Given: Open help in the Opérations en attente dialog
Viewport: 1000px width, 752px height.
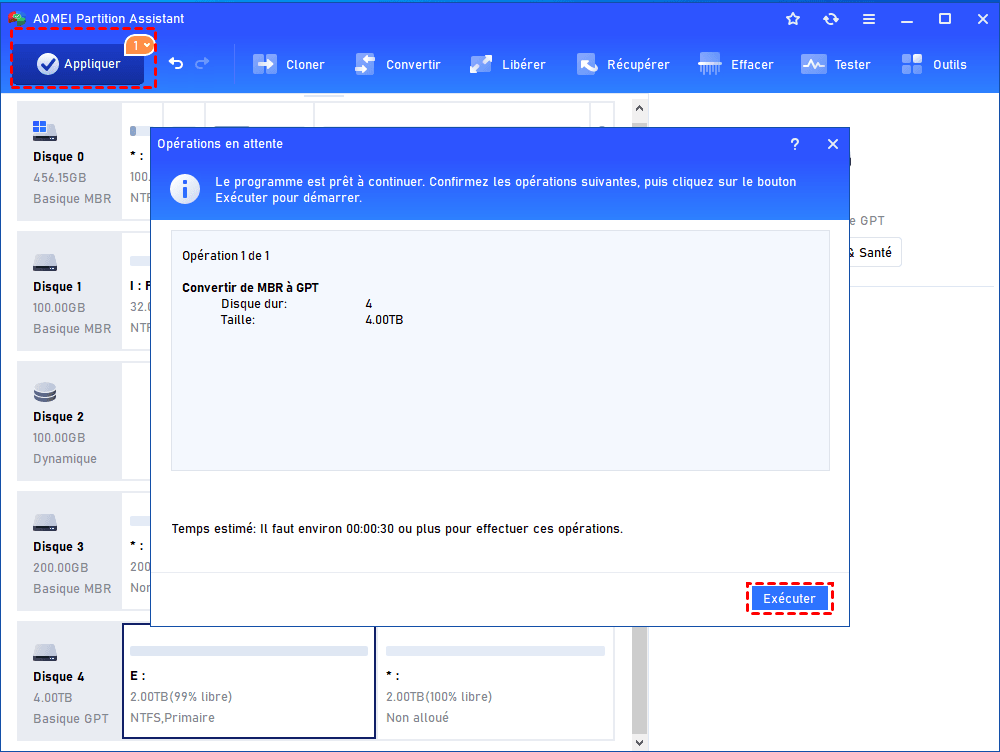Looking at the screenshot, I should tap(795, 144).
